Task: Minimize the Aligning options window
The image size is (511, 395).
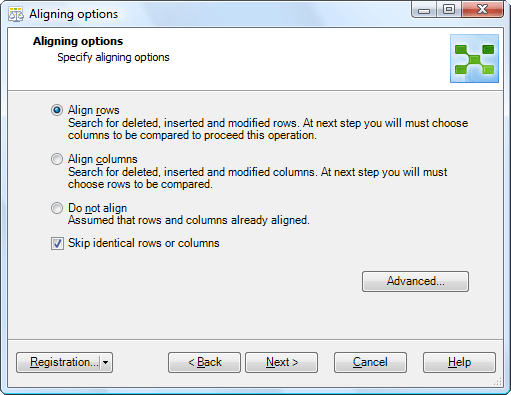Action: coord(424,10)
